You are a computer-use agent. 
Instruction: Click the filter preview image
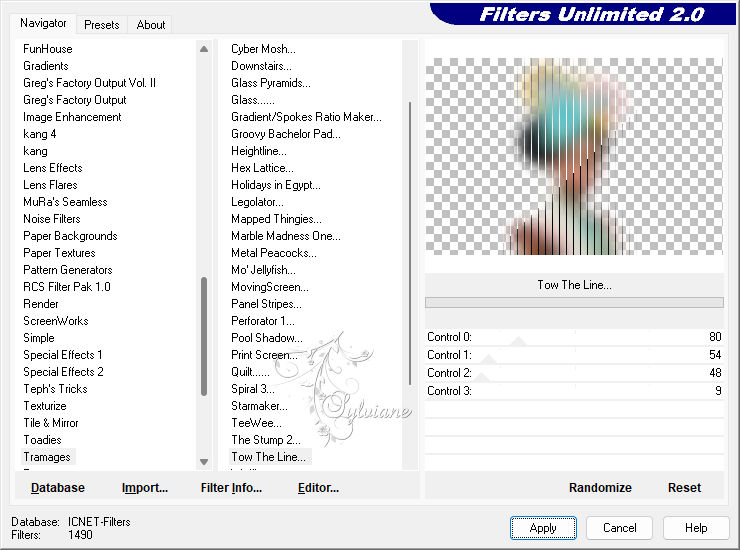pos(574,156)
